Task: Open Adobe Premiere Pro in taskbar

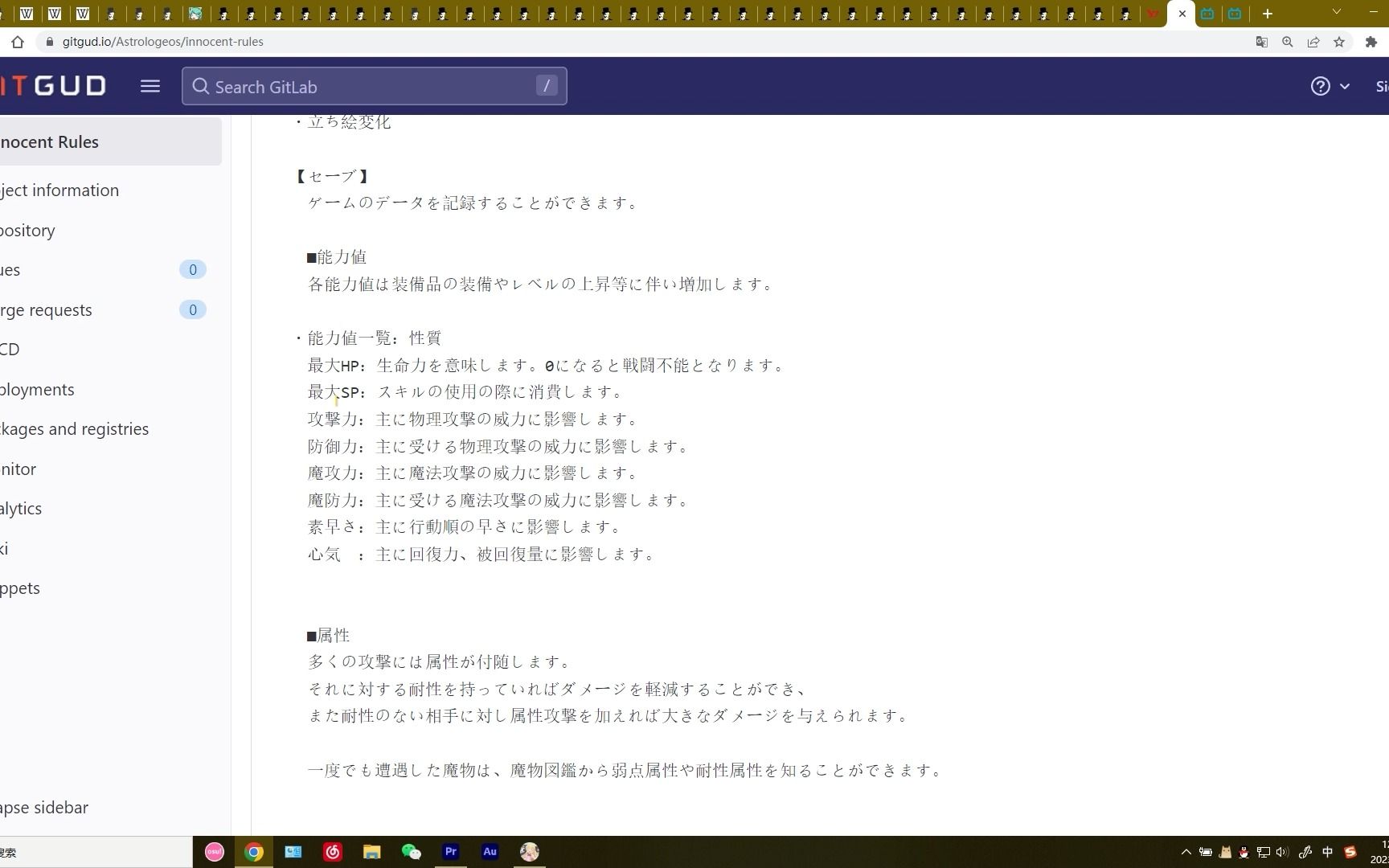Action: point(451,852)
